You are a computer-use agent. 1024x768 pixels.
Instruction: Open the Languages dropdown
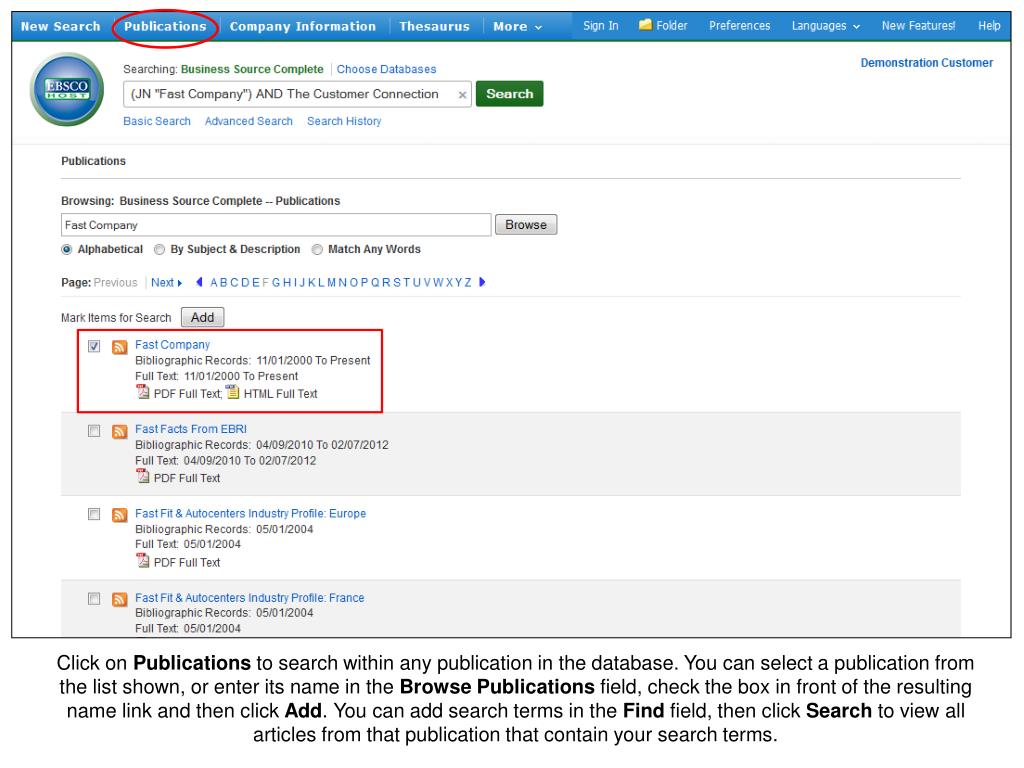click(825, 25)
